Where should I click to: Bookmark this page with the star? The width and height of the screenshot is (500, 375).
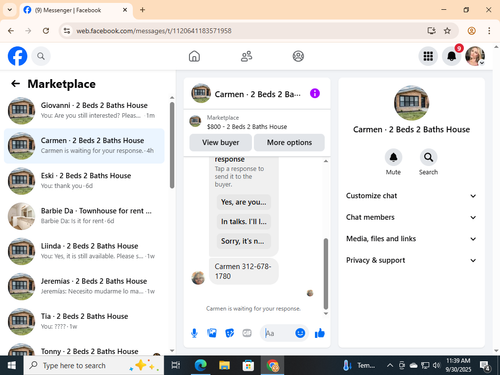[x=447, y=31]
